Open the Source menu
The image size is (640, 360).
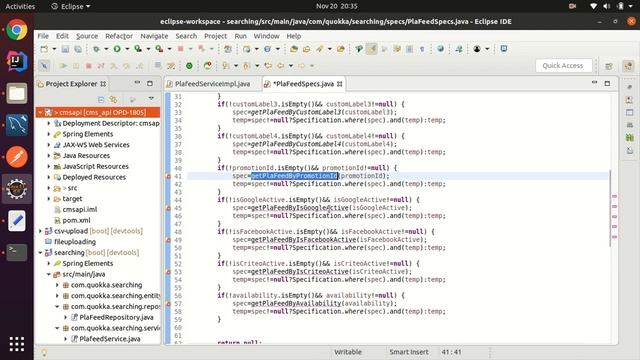click(87, 36)
